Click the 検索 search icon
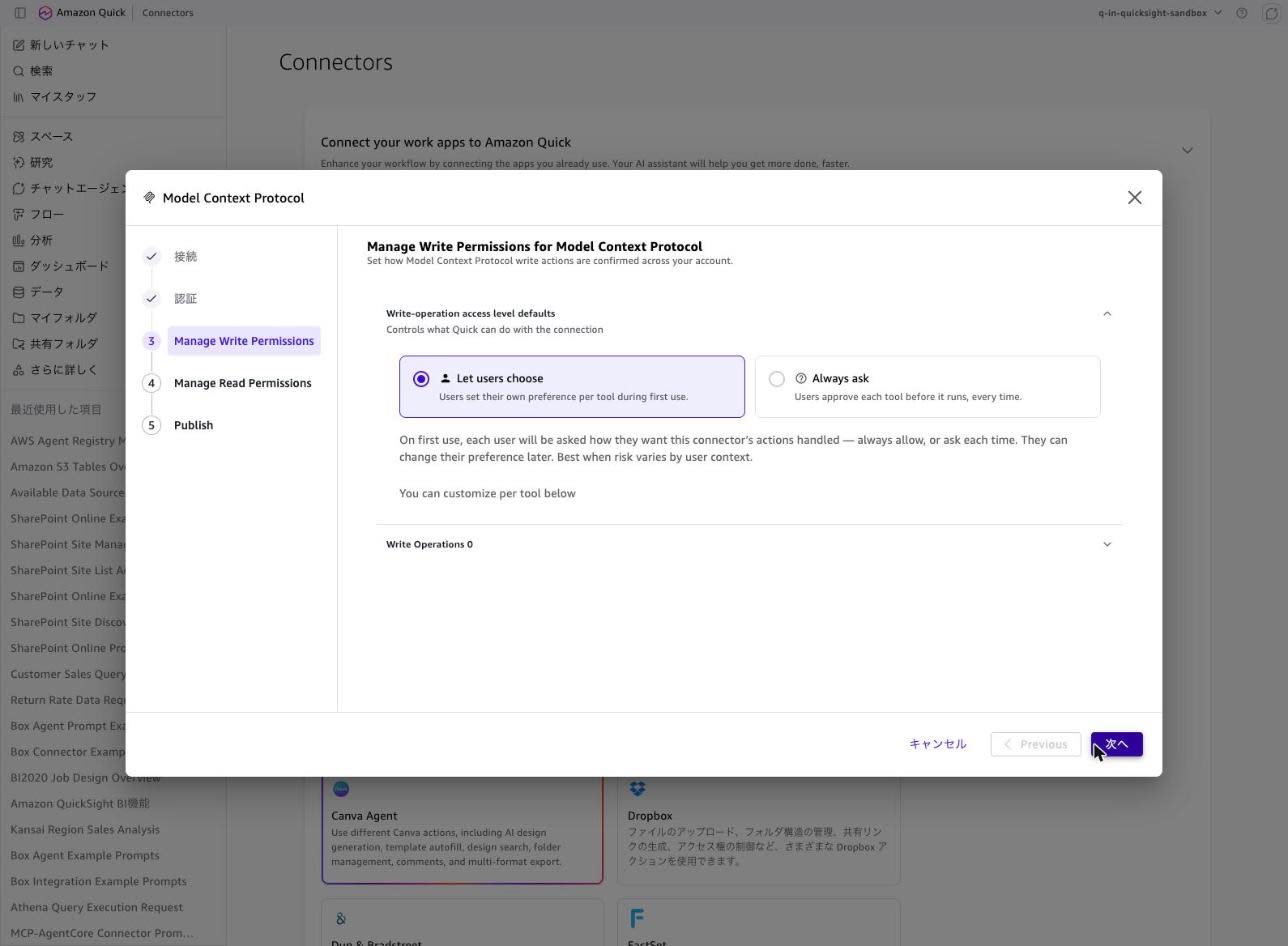 pos(18,71)
